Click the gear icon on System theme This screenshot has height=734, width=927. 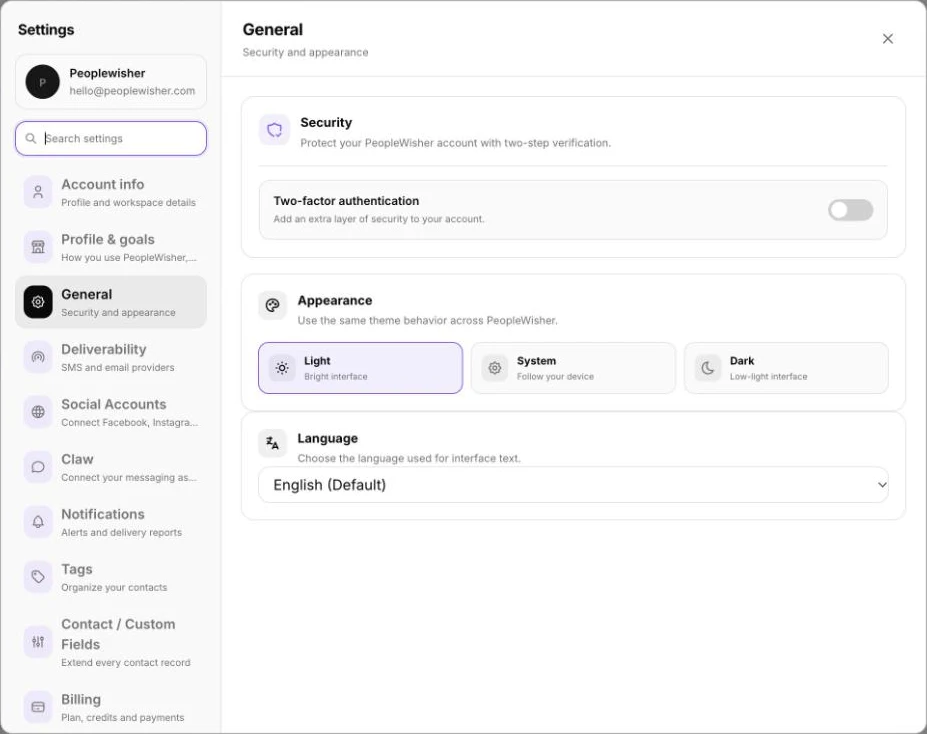pyautogui.click(x=495, y=368)
